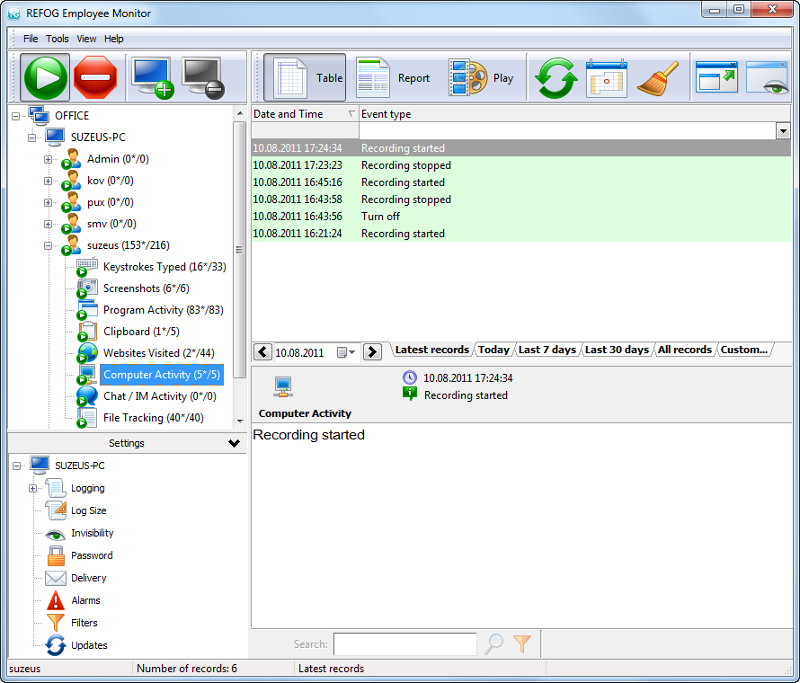Open Delivery settings
The width and height of the screenshot is (800, 683).
coord(89,578)
